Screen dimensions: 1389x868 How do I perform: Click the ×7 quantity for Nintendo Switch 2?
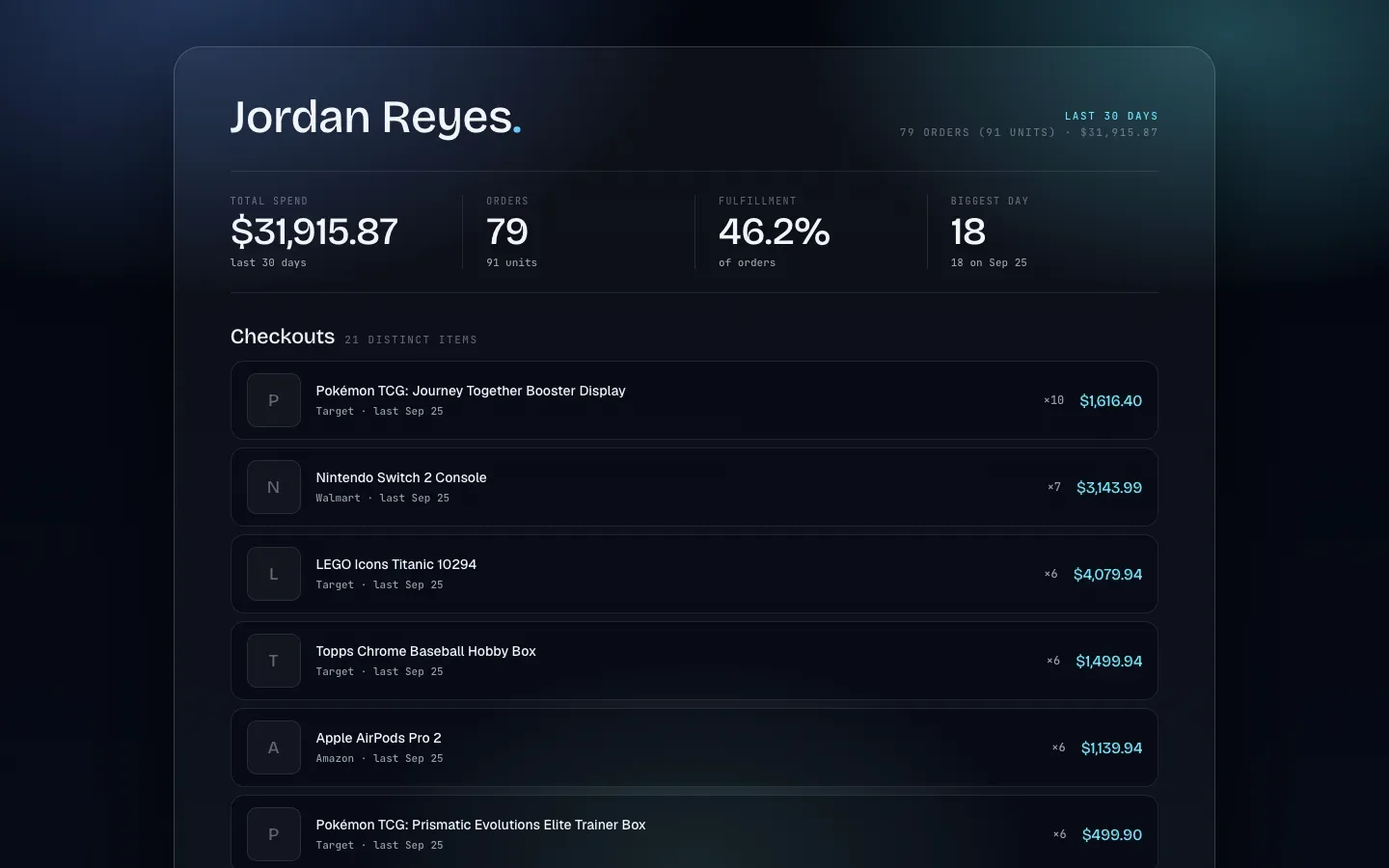click(1054, 487)
